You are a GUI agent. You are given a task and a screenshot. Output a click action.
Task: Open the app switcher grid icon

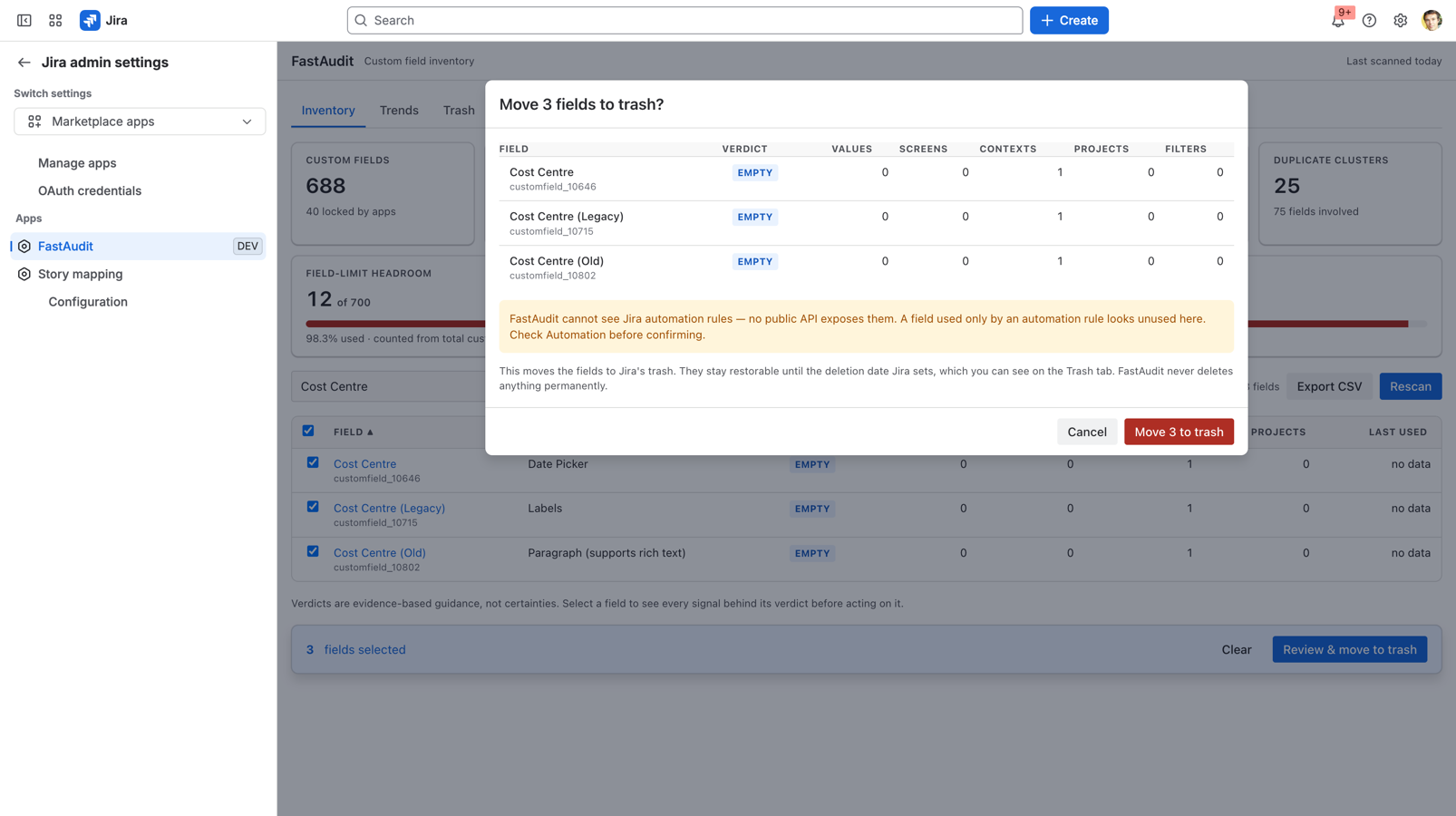pos(55,20)
